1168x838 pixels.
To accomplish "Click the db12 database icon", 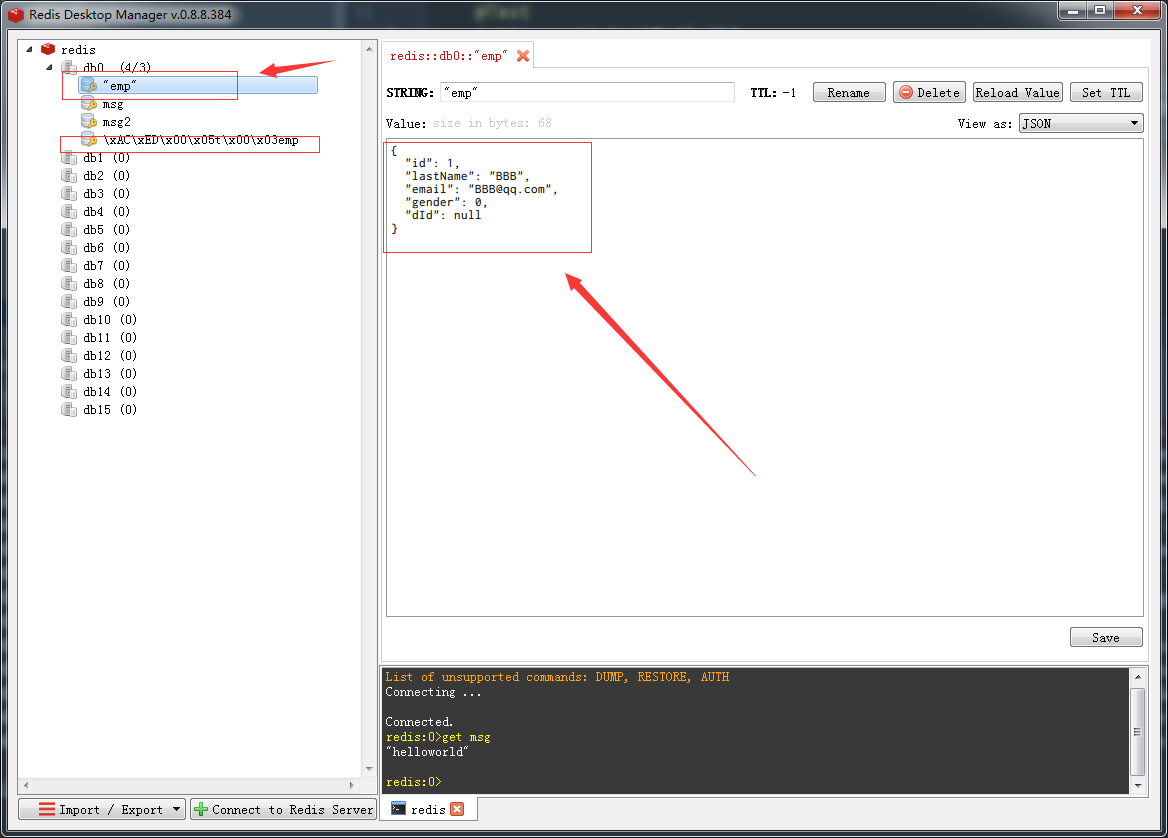I will (x=69, y=355).
